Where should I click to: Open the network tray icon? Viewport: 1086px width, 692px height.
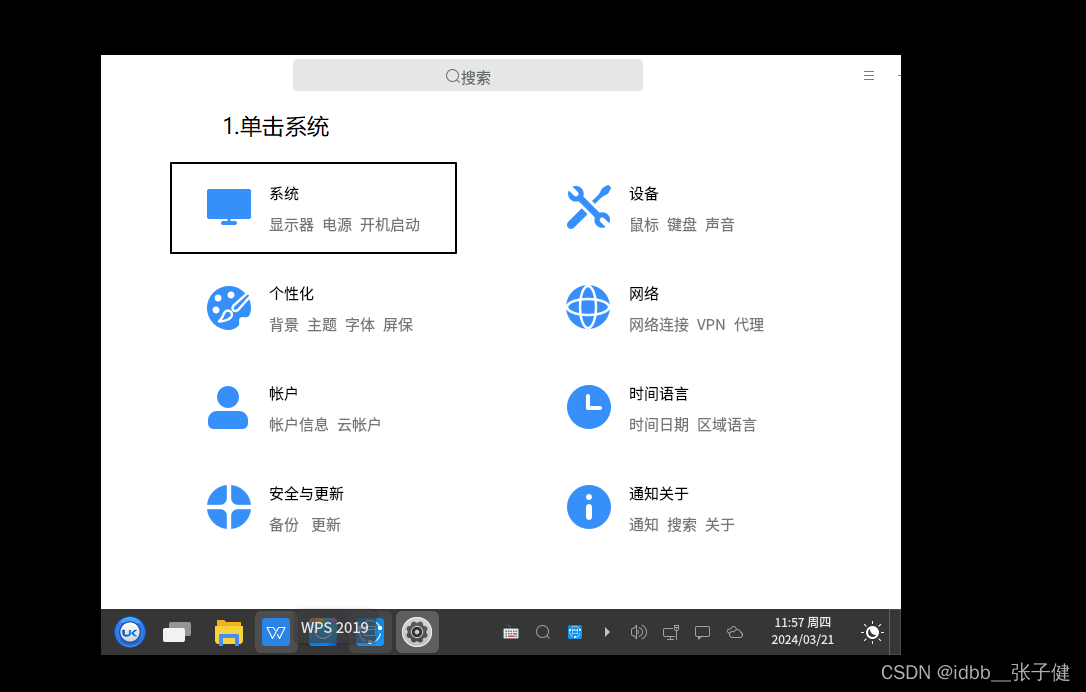[670, 632]
